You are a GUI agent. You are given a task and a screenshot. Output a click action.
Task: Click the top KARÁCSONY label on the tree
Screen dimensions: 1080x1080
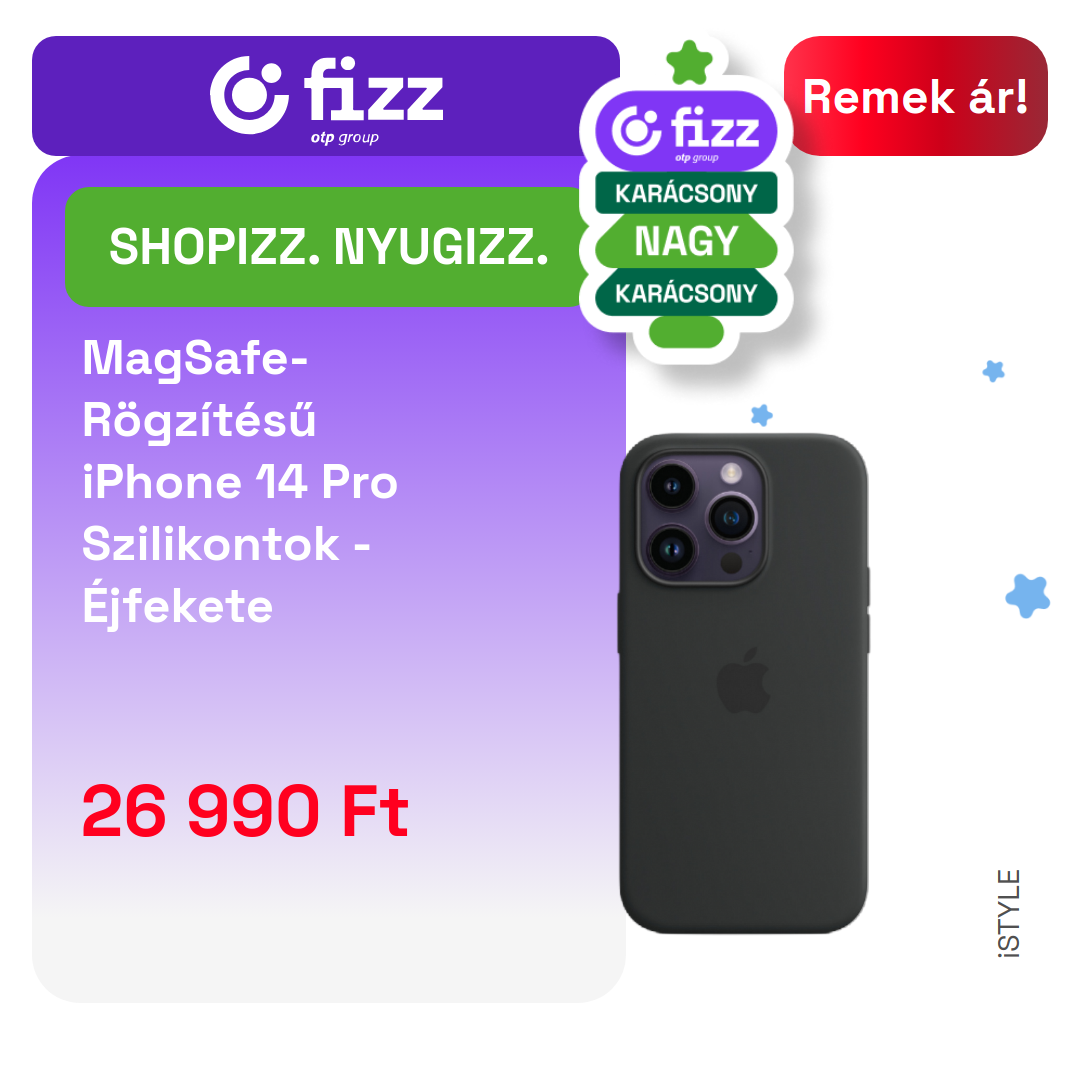(686, 194)
